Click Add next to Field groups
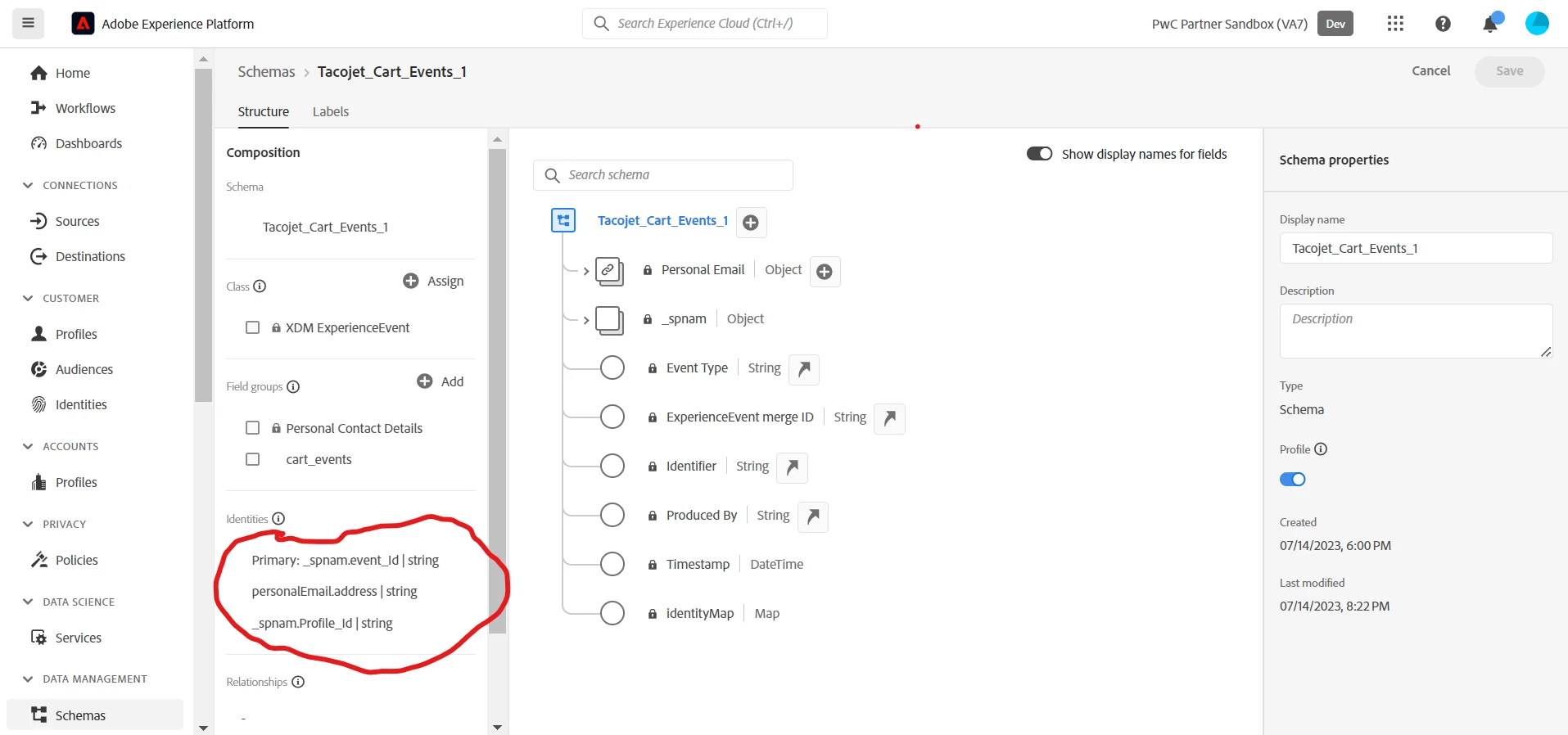 click(x=441, y=381)
